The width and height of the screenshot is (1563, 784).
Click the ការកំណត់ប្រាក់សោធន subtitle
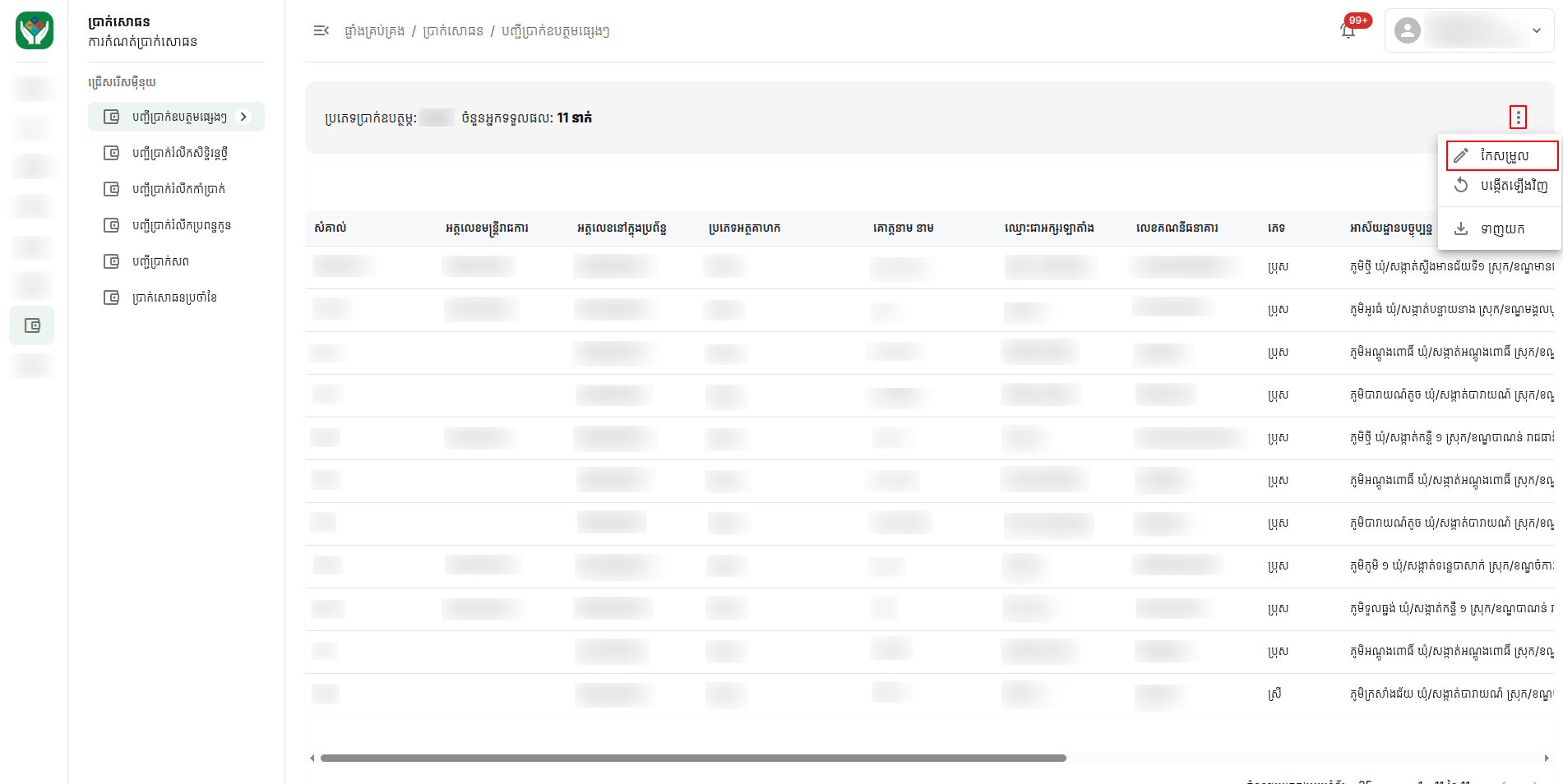coord(143,41)
